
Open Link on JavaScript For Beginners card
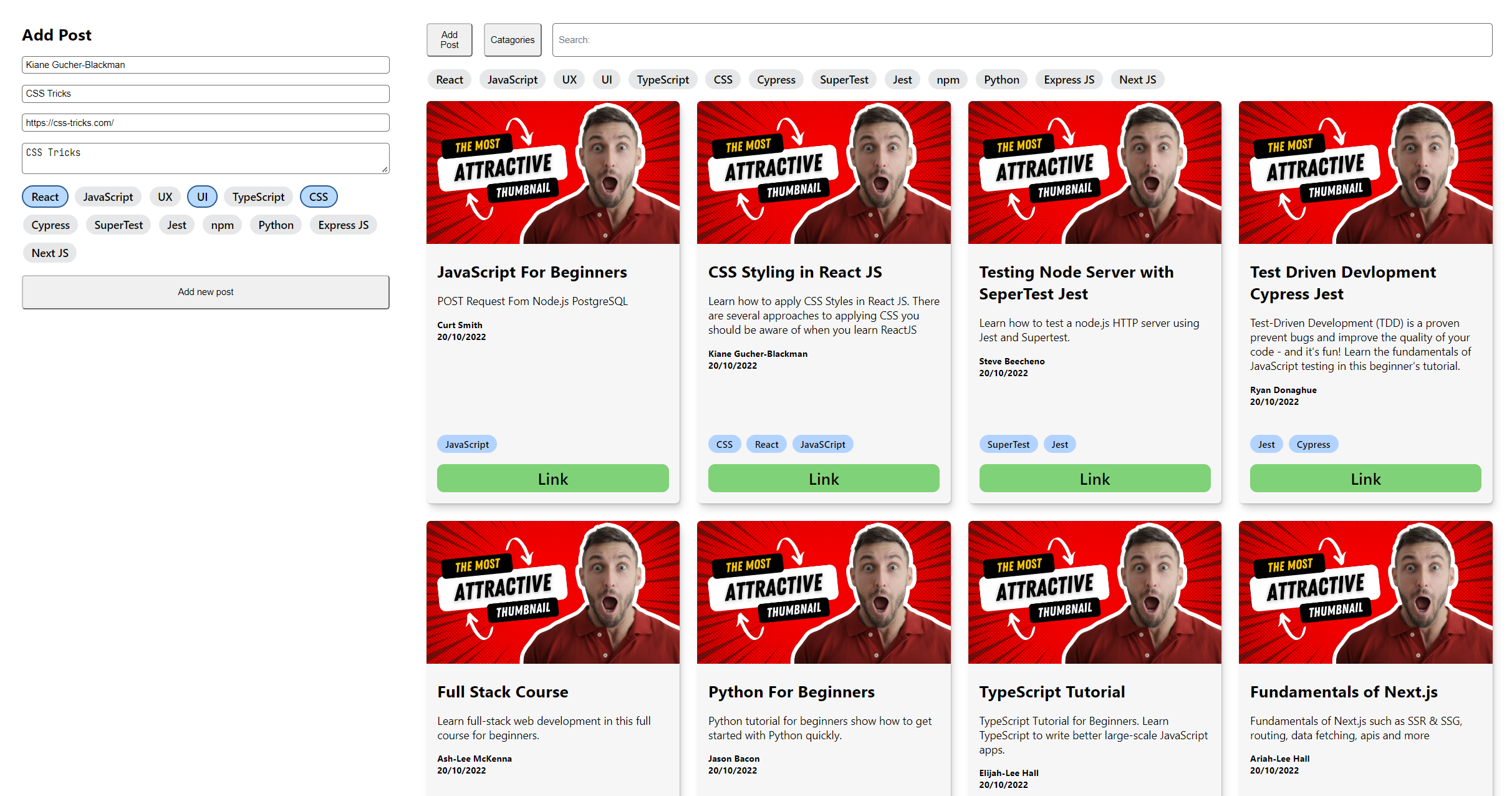pyautogui.click(x=553, y=478)
